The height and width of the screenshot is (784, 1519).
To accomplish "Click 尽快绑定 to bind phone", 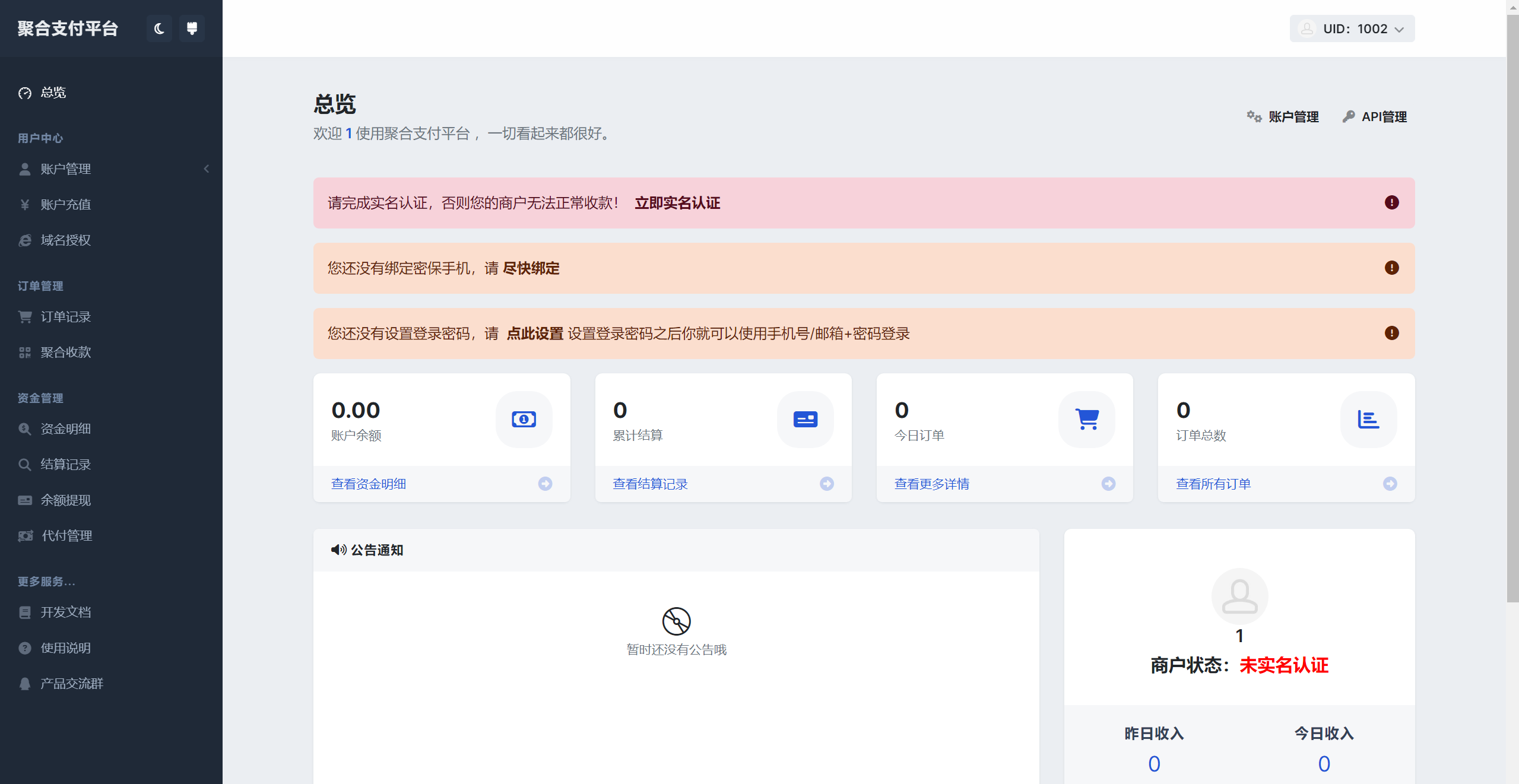I will [x=531, y=268].
